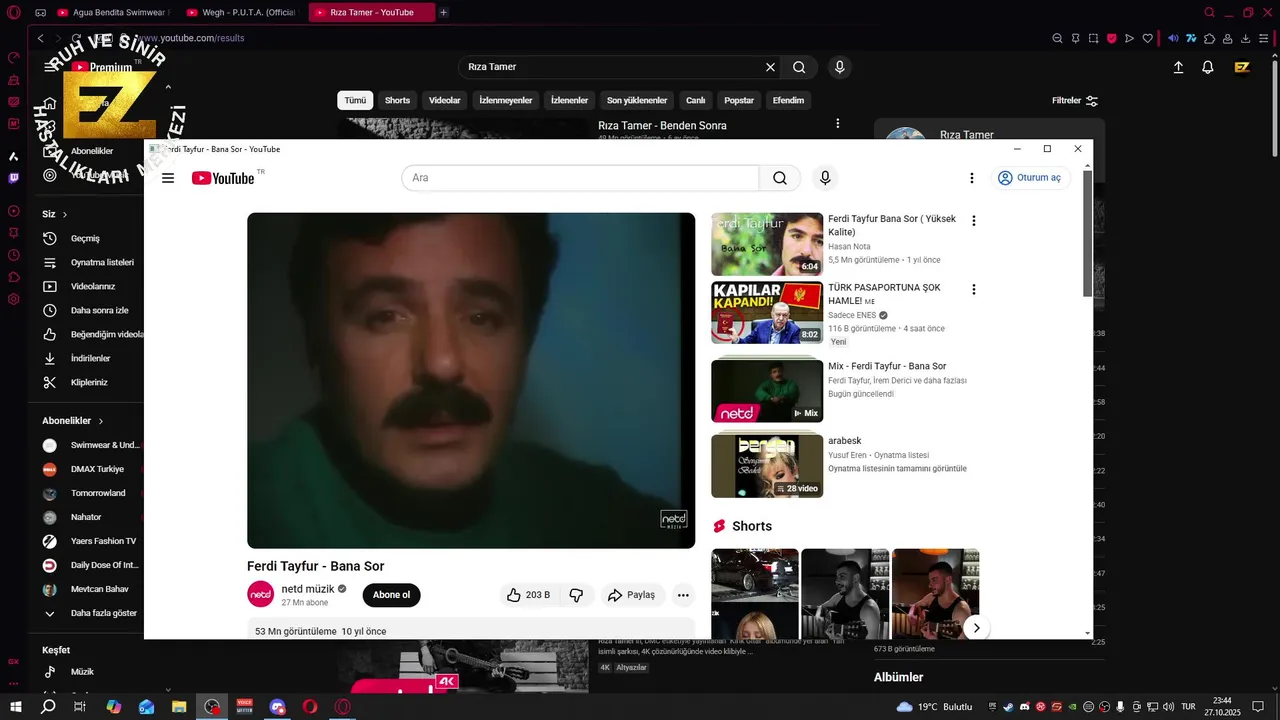Open options menu for Rıza Tamer - Benden Sonra
The width and height of the screenshot is (1280, 720).
838,124
